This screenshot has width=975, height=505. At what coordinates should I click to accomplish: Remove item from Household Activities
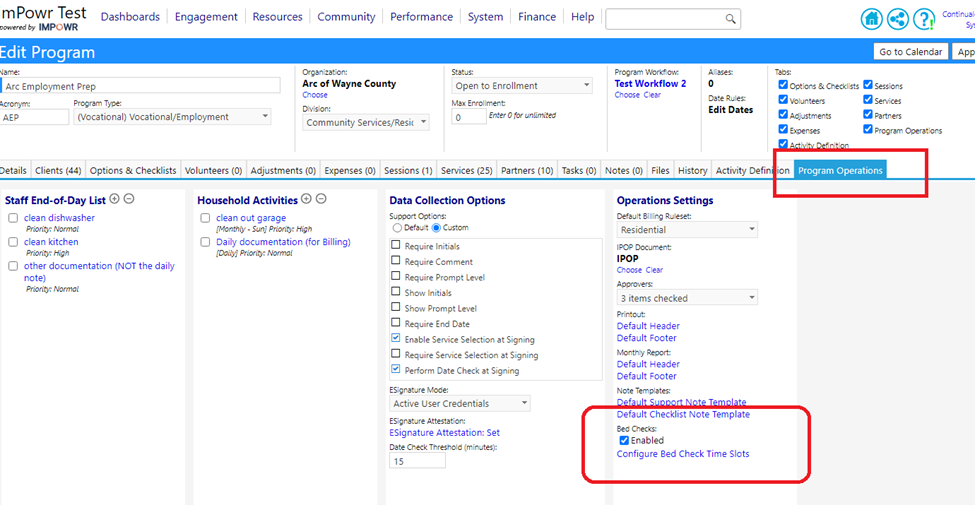321,199
